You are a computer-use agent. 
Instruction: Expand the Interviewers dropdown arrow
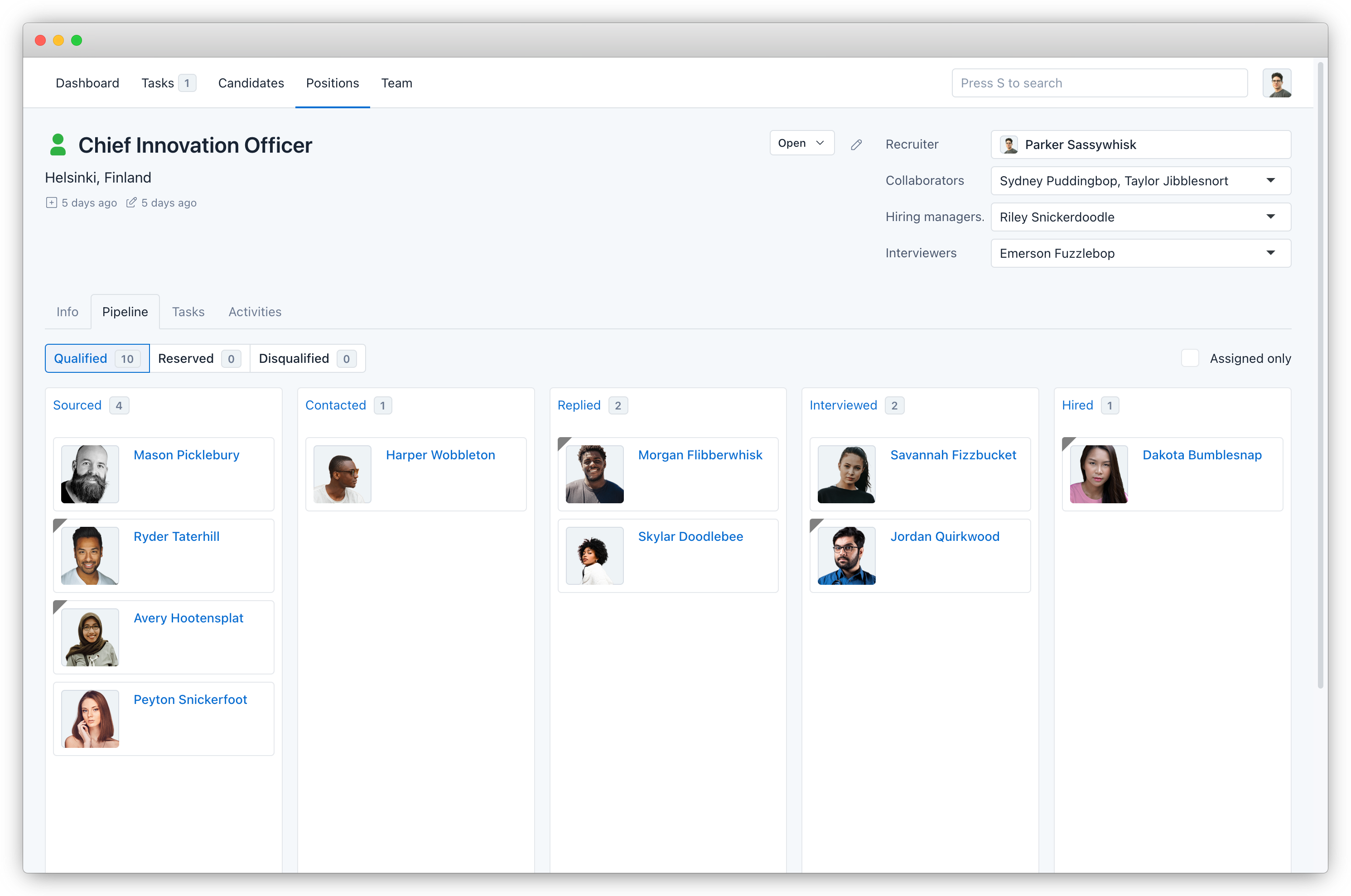coord(1270,253)
